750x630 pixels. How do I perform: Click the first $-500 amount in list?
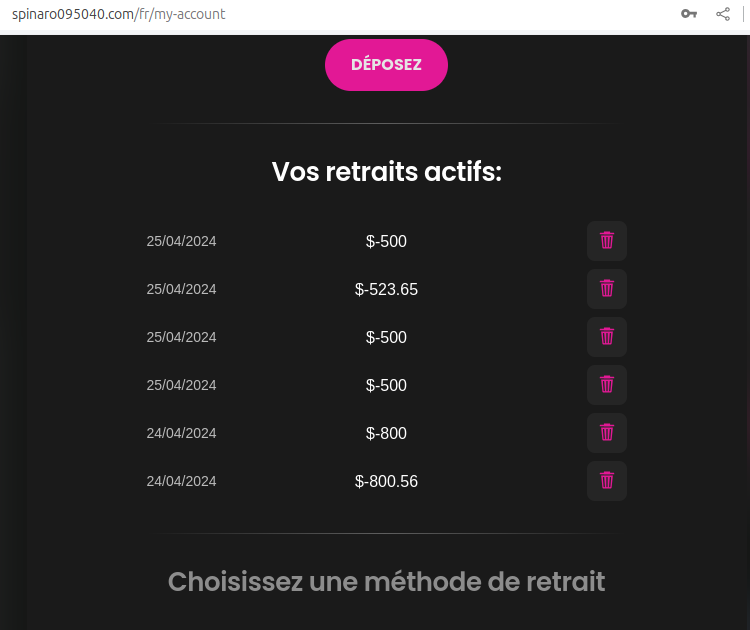(386, 242)
